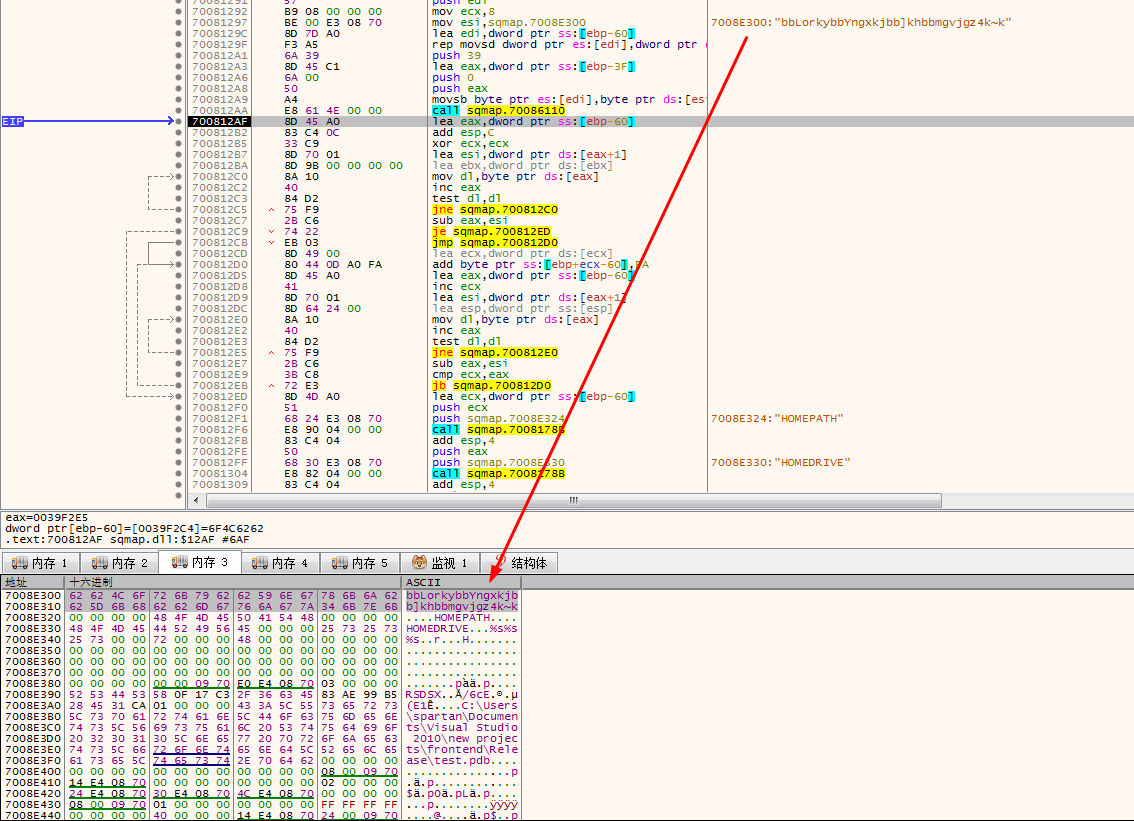Click the EIP pointer label
Image resolution: width=1134 pixels, height=821 pixels.
point(13,122)
